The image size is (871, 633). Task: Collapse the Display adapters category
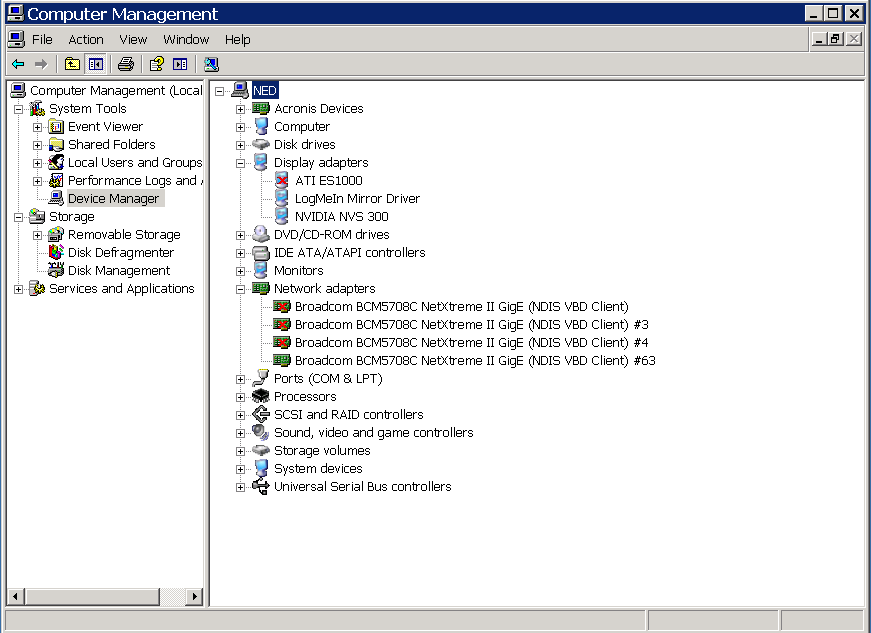241,163
